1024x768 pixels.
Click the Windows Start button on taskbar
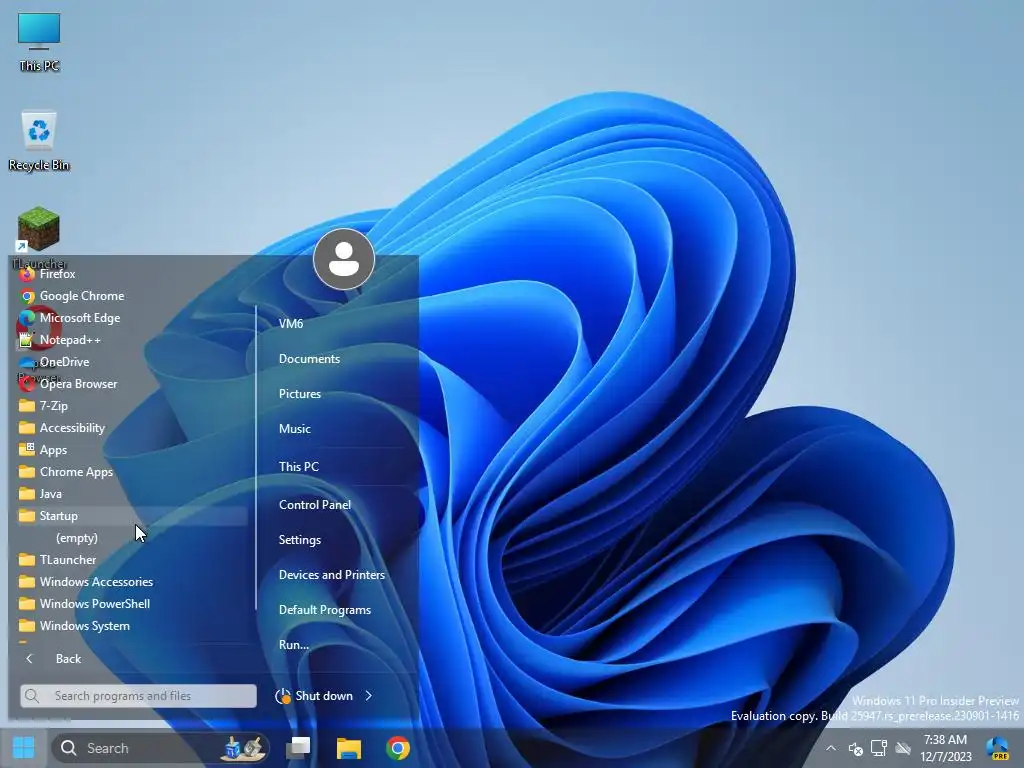click(24, 748)
